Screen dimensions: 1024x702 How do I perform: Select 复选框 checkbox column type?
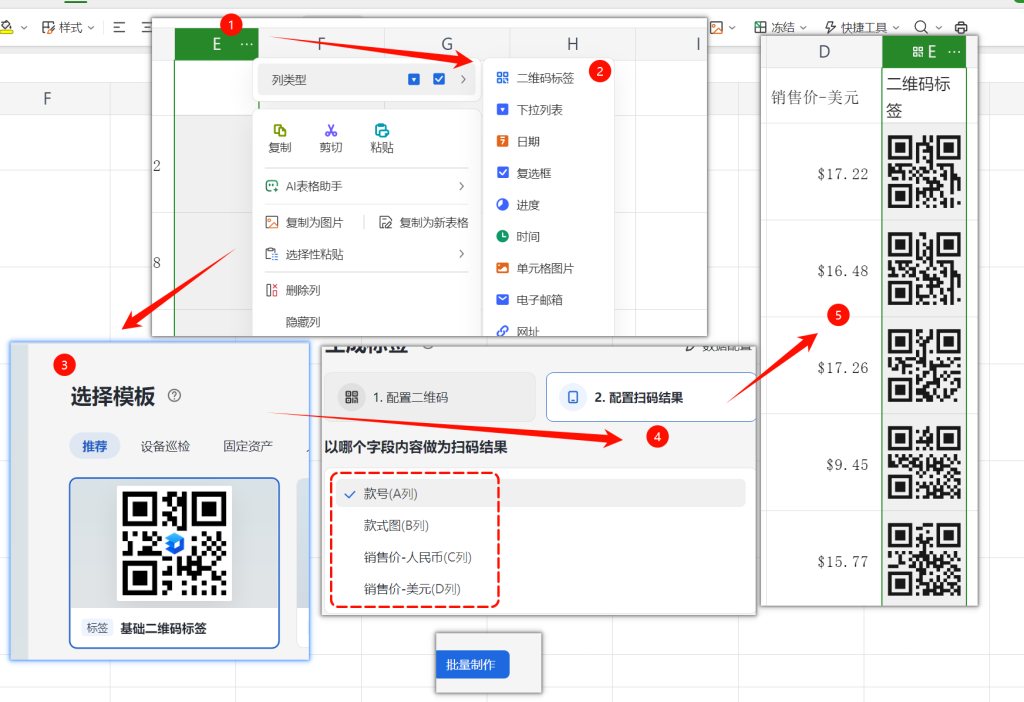(x=524, y=173)
